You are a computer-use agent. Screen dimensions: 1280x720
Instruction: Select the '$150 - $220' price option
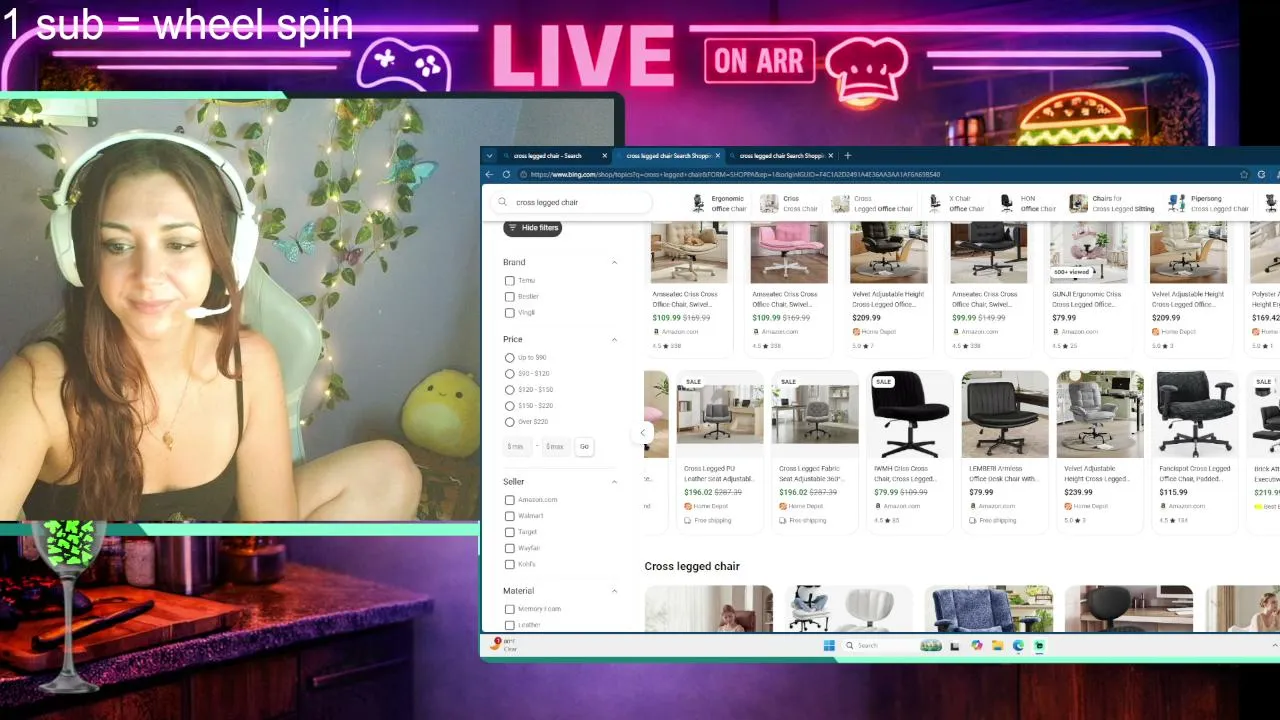[x=510, y=406]
